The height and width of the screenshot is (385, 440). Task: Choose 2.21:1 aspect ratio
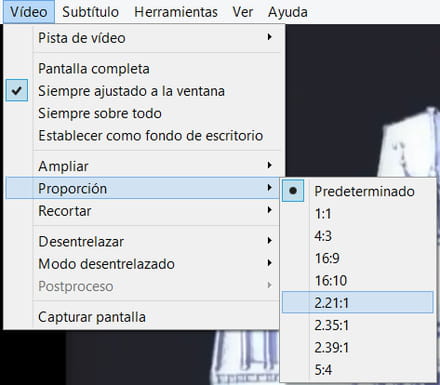358,302
